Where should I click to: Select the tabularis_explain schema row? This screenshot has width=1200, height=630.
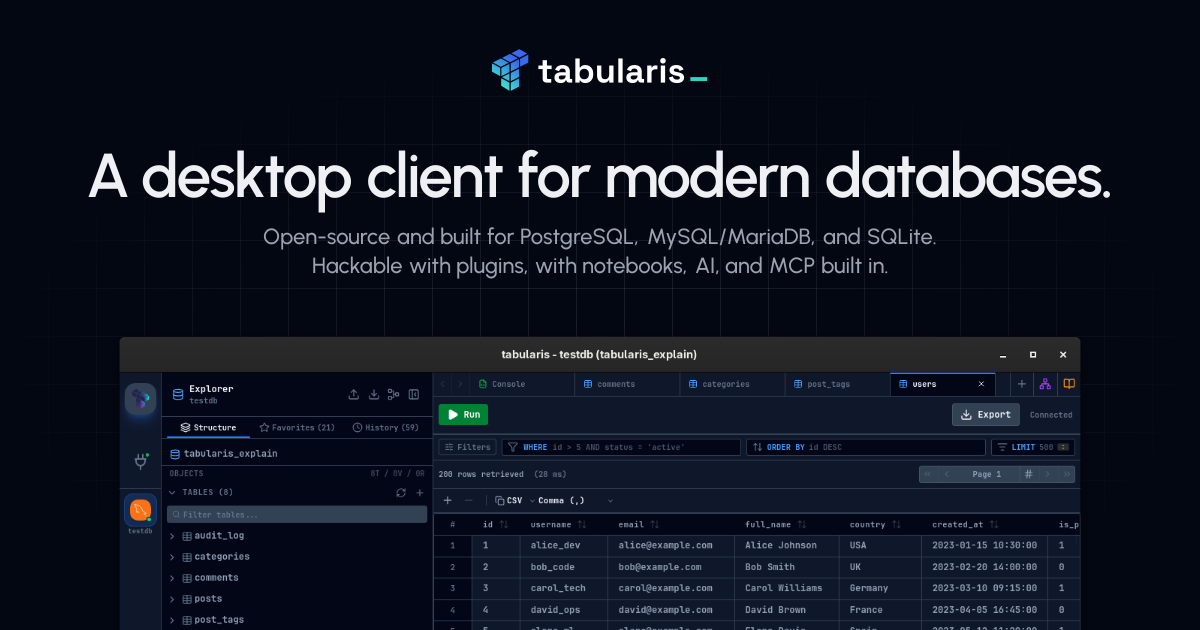point(297,453)
